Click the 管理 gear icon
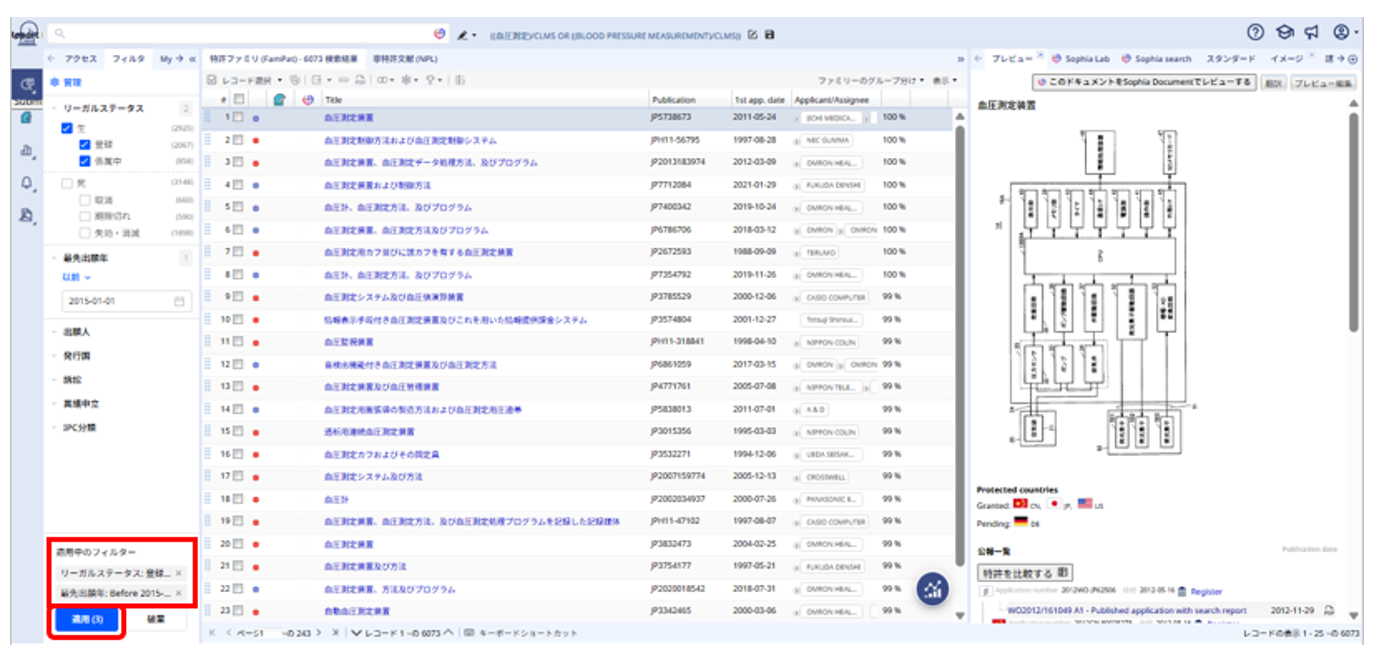 (x=55, y=82)
